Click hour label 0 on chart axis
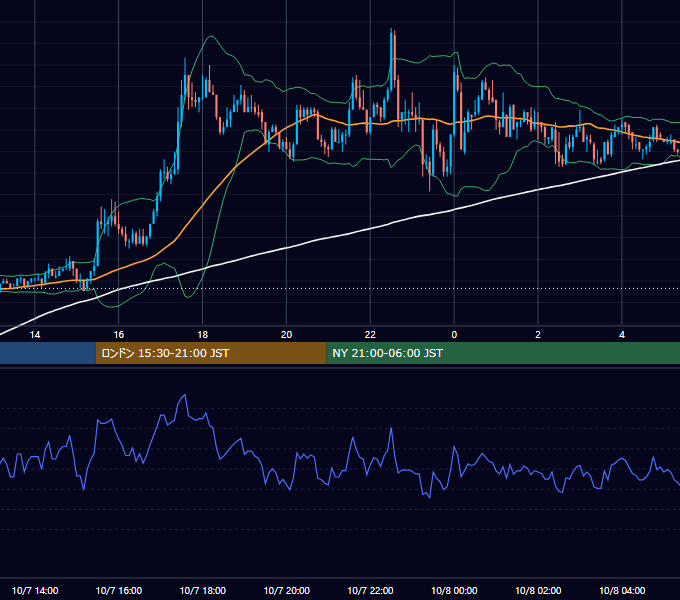The height and width of the screenshot is (600, 680). (454, 335)
